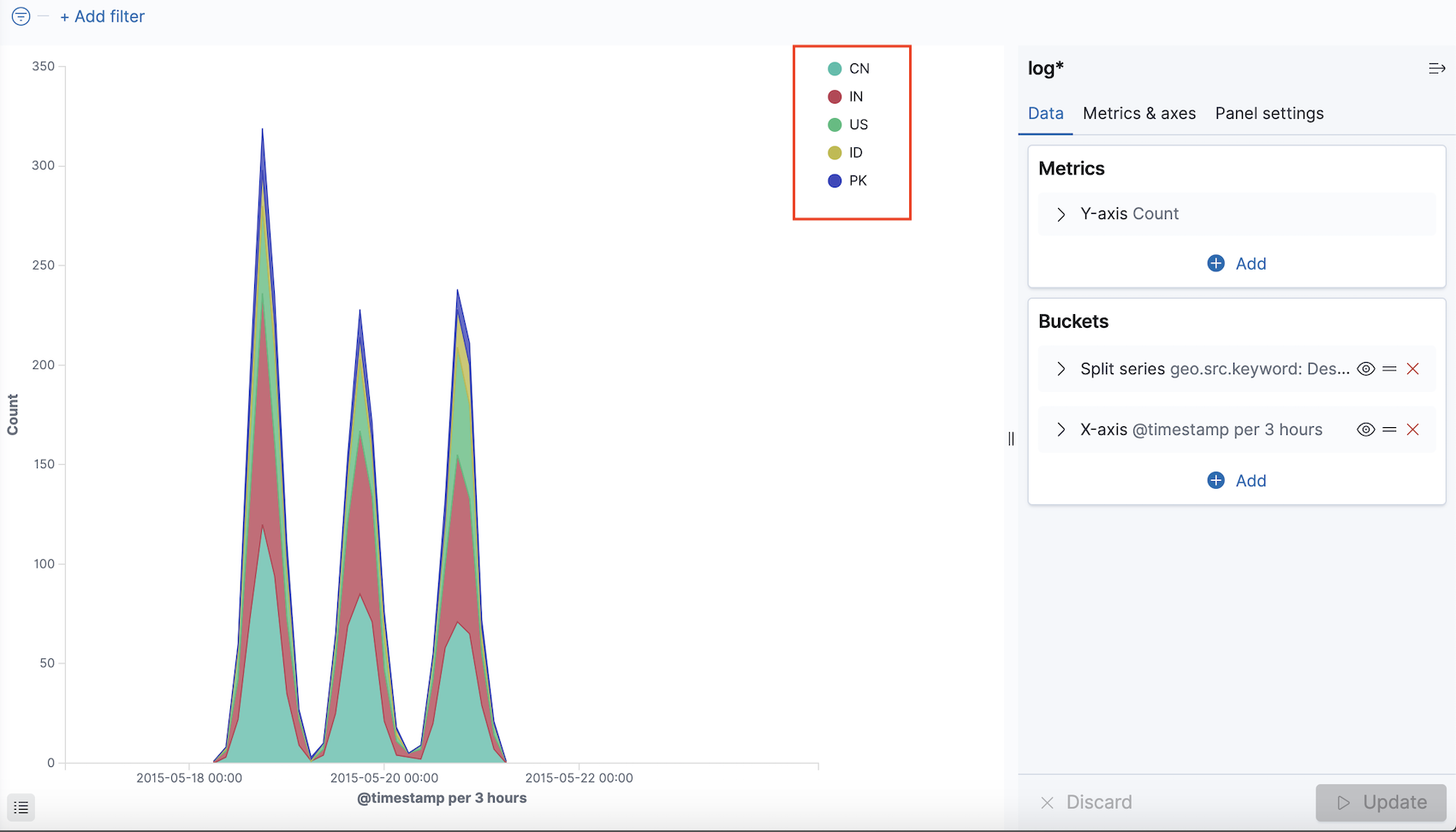
Task: Click the CN legend color dot
Action: click(x=835, y=68)
